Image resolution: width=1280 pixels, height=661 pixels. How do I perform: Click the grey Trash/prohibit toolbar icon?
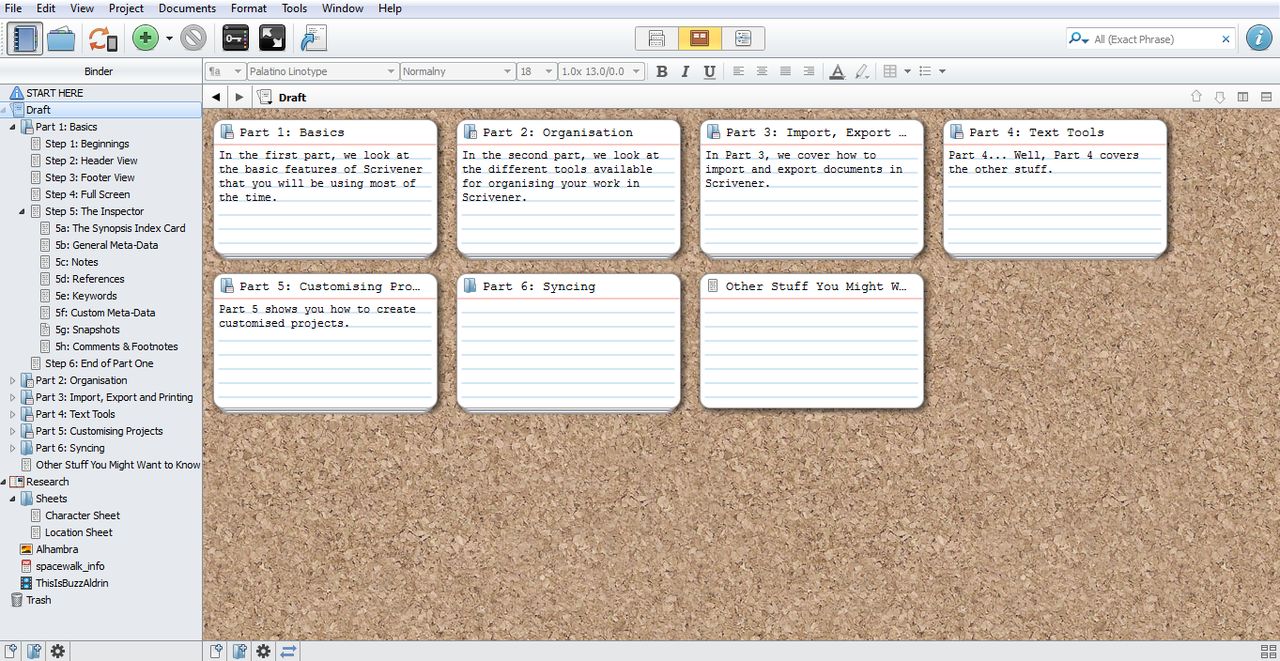[x=193, y=39]
